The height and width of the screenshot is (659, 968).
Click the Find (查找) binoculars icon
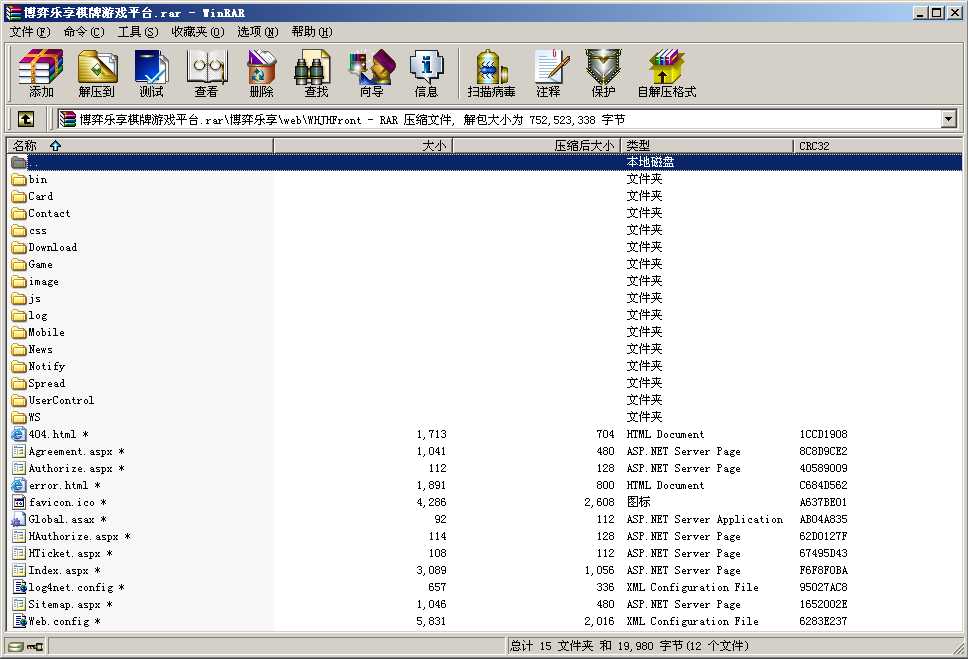(x=315, y=73)
